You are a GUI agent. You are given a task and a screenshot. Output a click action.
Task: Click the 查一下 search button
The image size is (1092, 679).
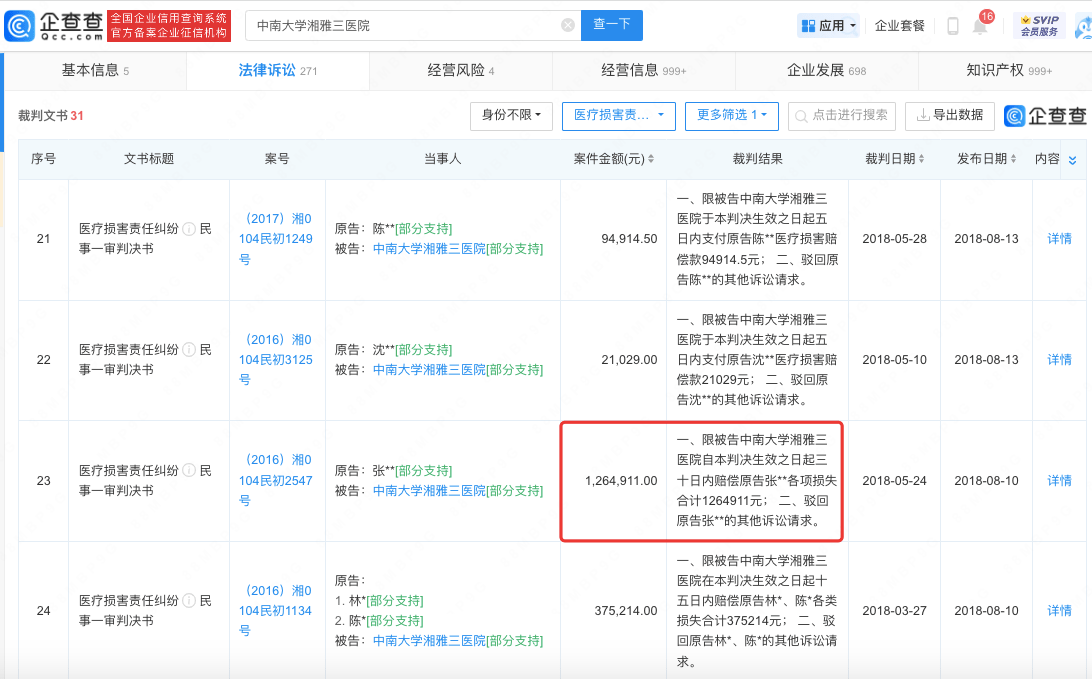tap(611, 25)
